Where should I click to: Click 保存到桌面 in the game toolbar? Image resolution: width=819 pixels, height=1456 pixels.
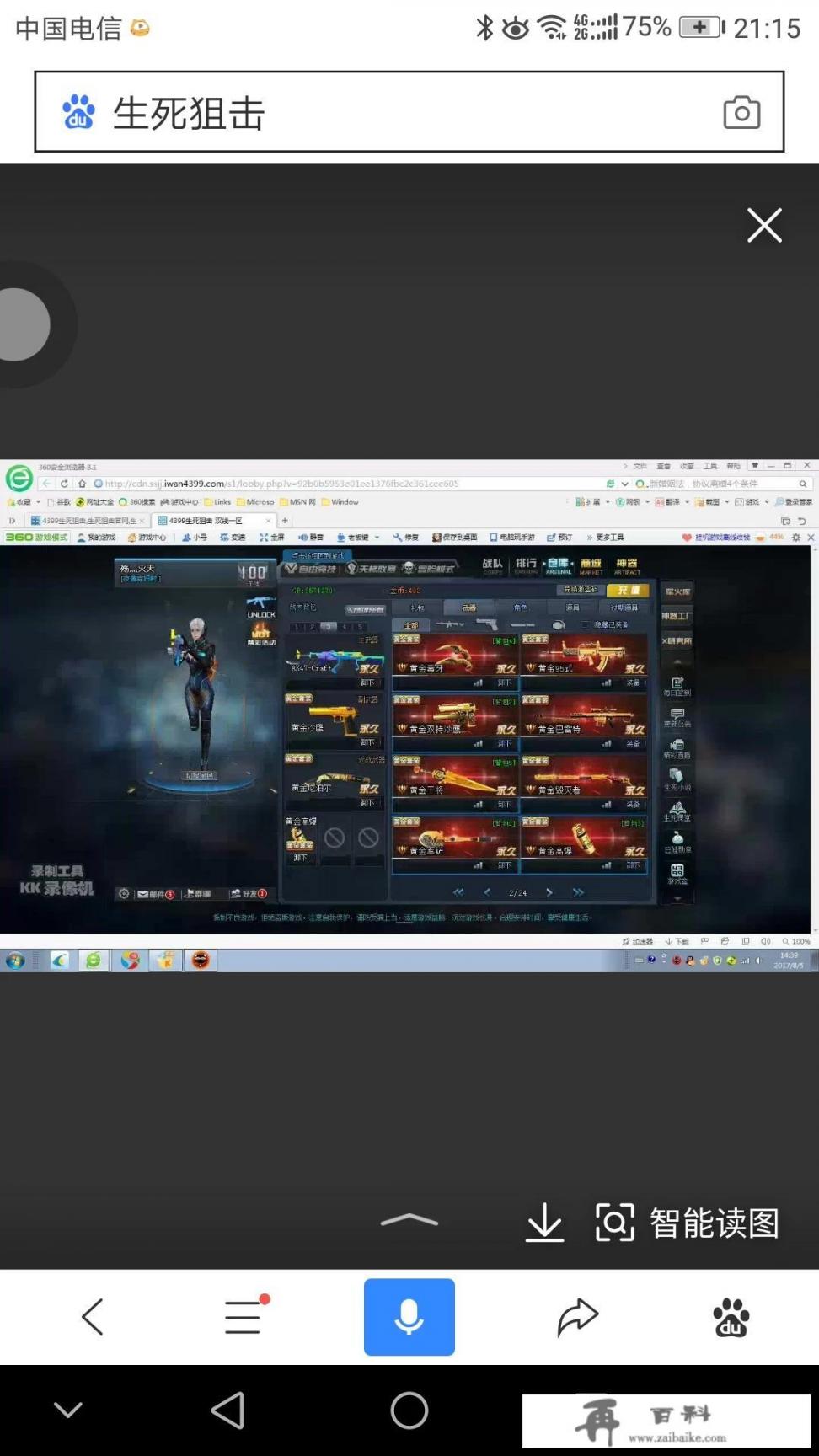pos(454,538)
